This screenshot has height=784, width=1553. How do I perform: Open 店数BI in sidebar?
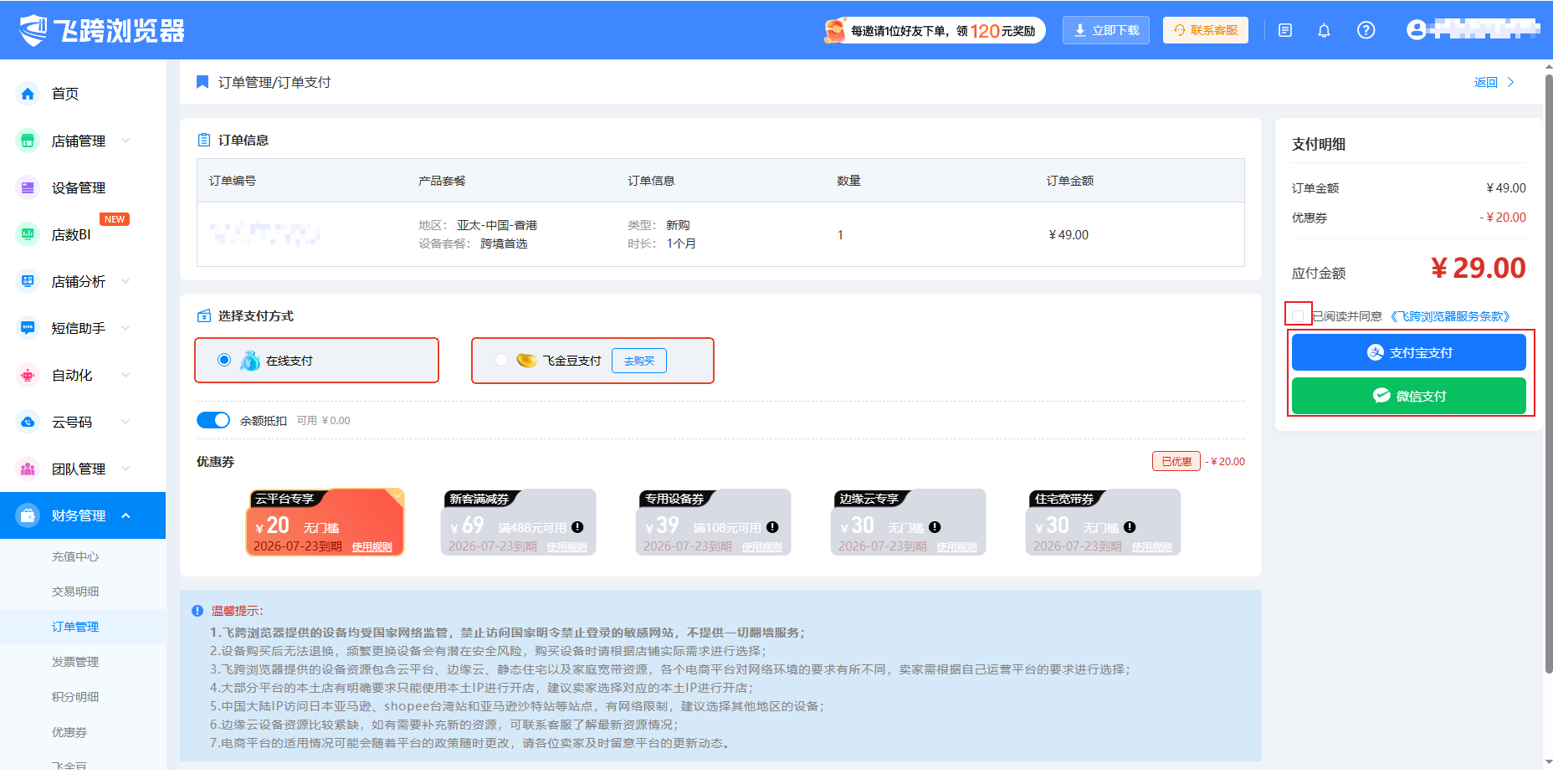71,234
